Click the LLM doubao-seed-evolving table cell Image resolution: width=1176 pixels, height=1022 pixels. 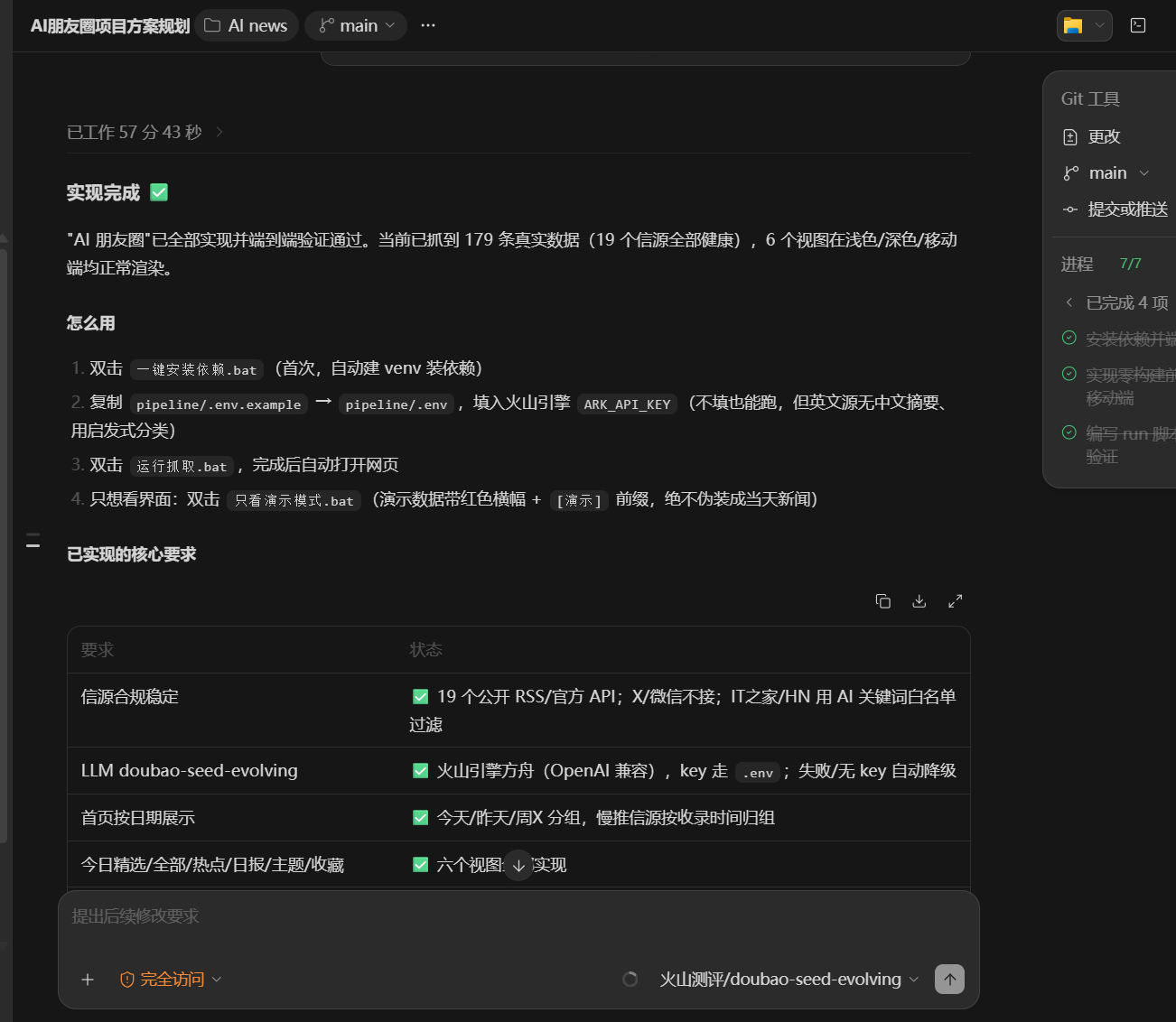(x=190, y=771)
